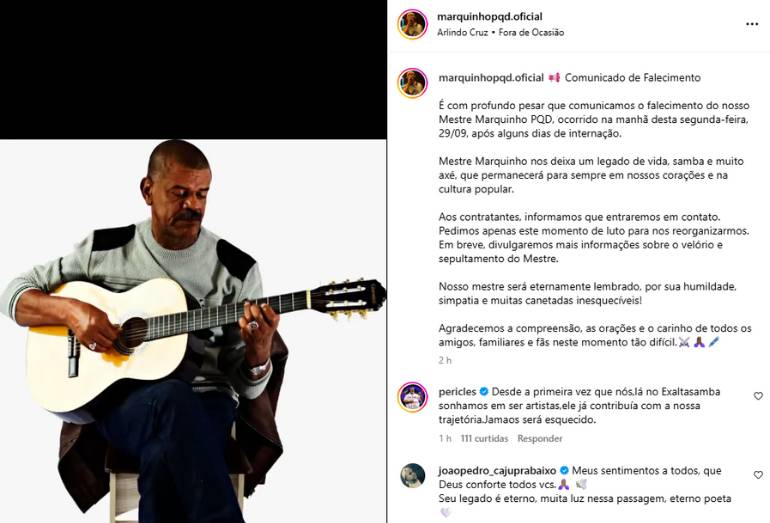
Task: Like the comment from pericles
Action: 758,396
